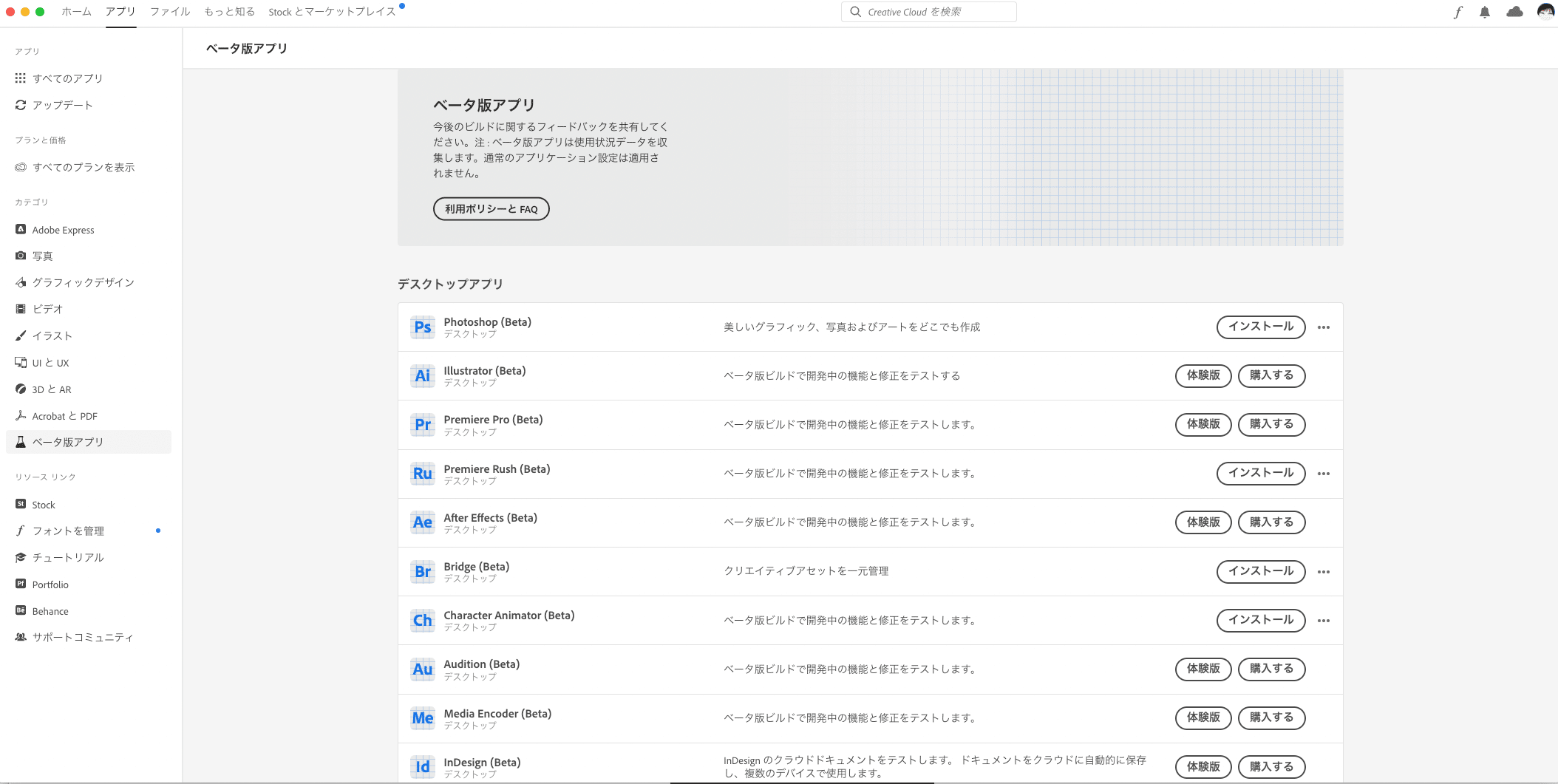Image resolution: width=1558 pixels, height=784 pixels.
Task: Open more options for Photoshop (Beta)
Action: [1324, 327]
